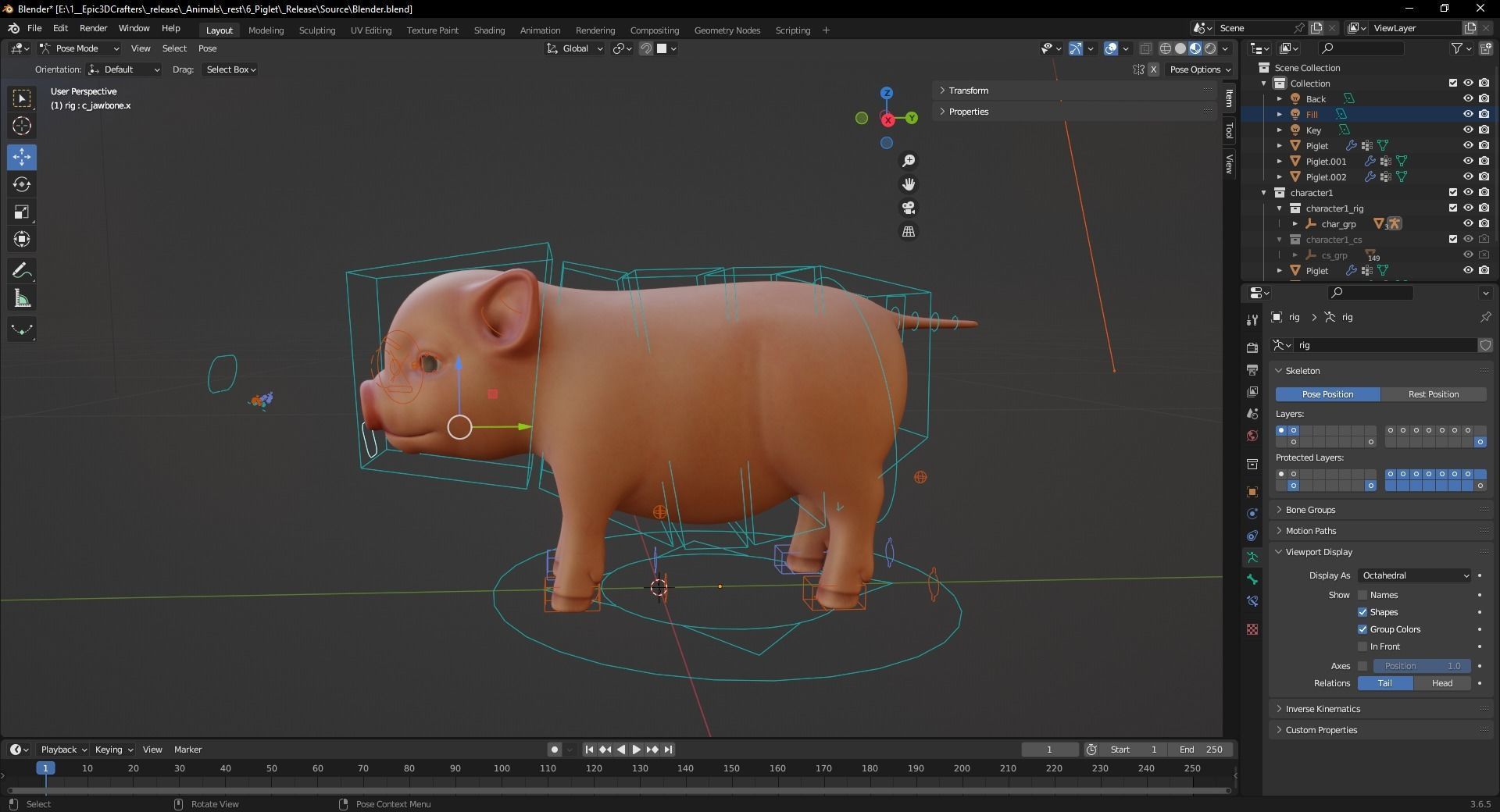Enable the Names display checkbox
The image size is (1500, 812).
click(x=1362, y=595)
